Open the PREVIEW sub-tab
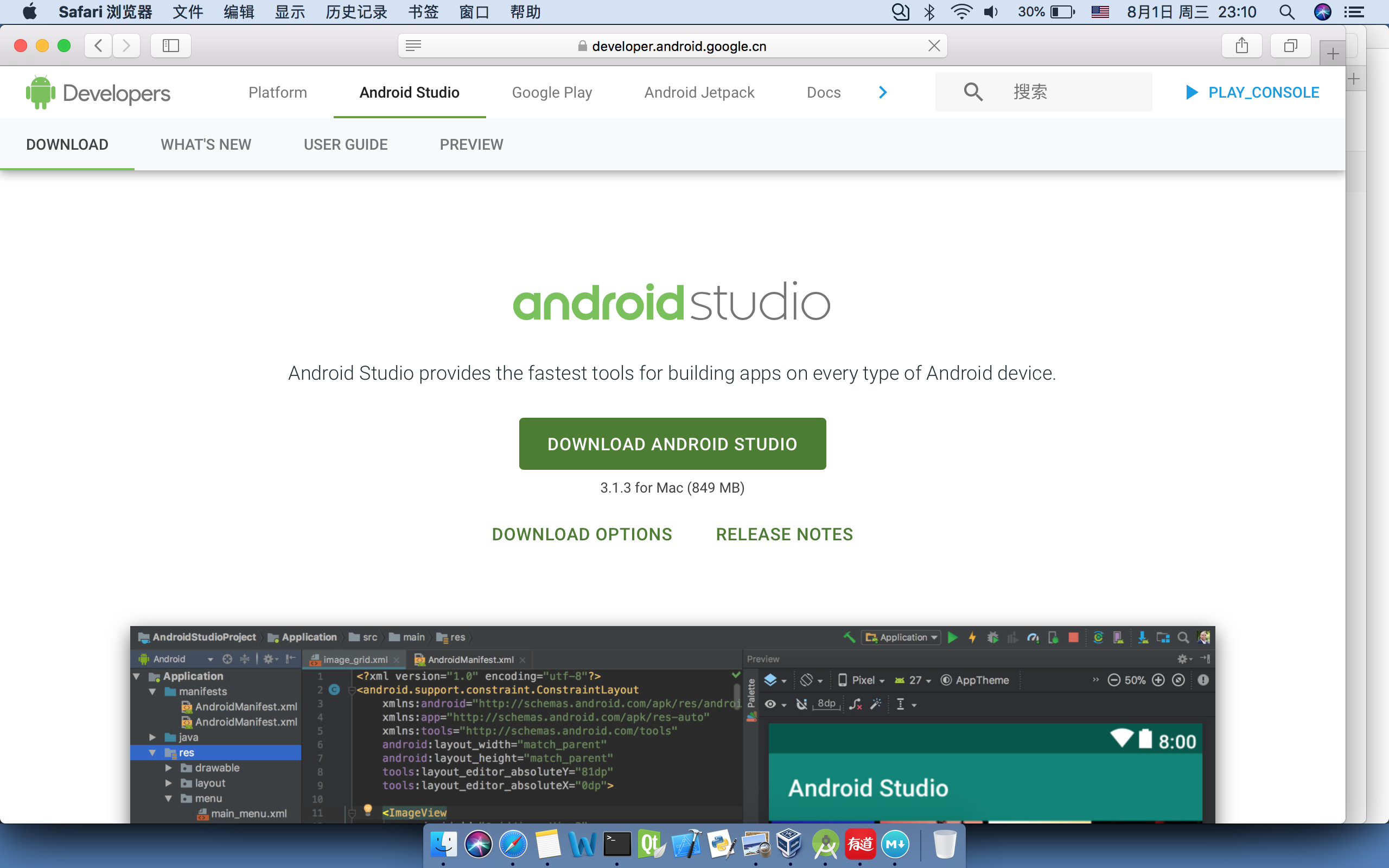 471,145
